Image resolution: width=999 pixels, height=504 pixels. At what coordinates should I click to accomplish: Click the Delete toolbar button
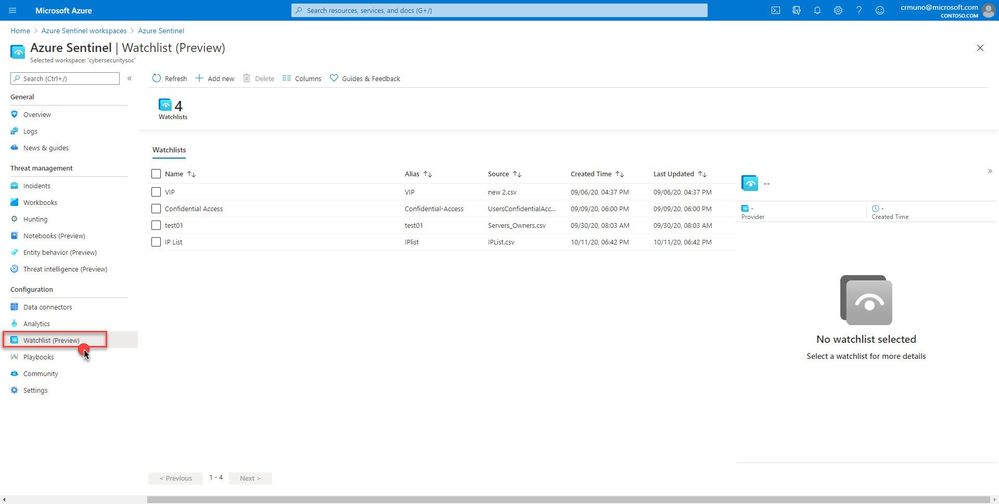pos(259,78)
